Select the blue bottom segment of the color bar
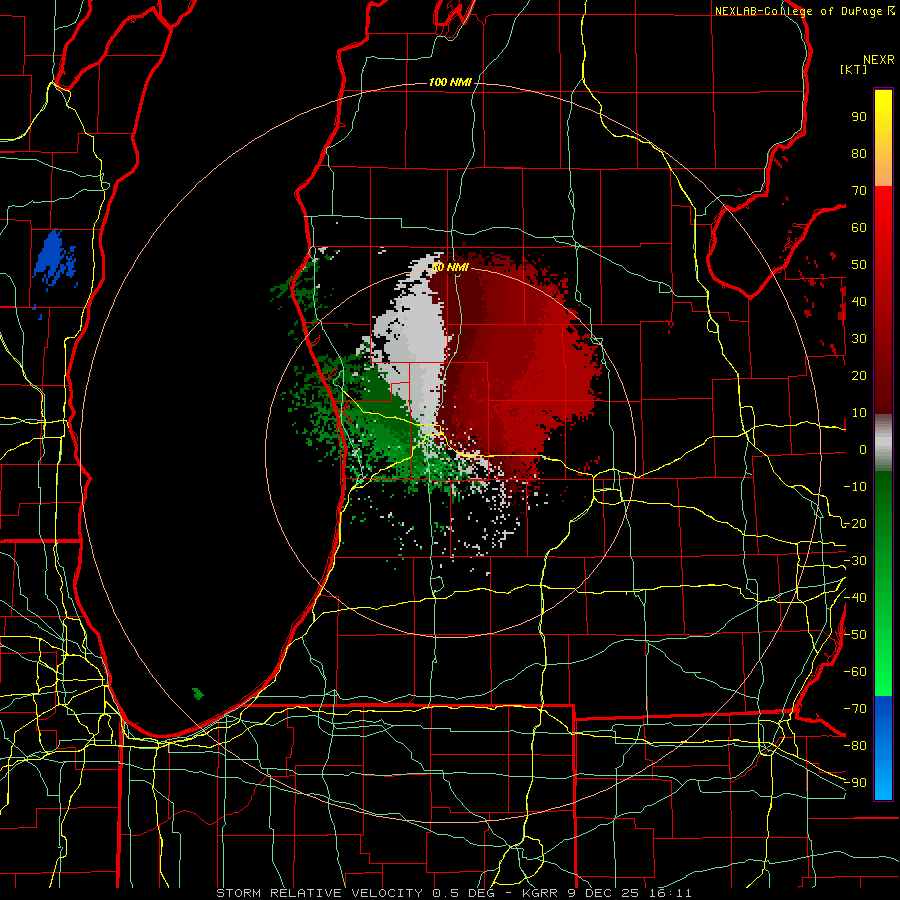Screen dimensions: 900x900 883,748
